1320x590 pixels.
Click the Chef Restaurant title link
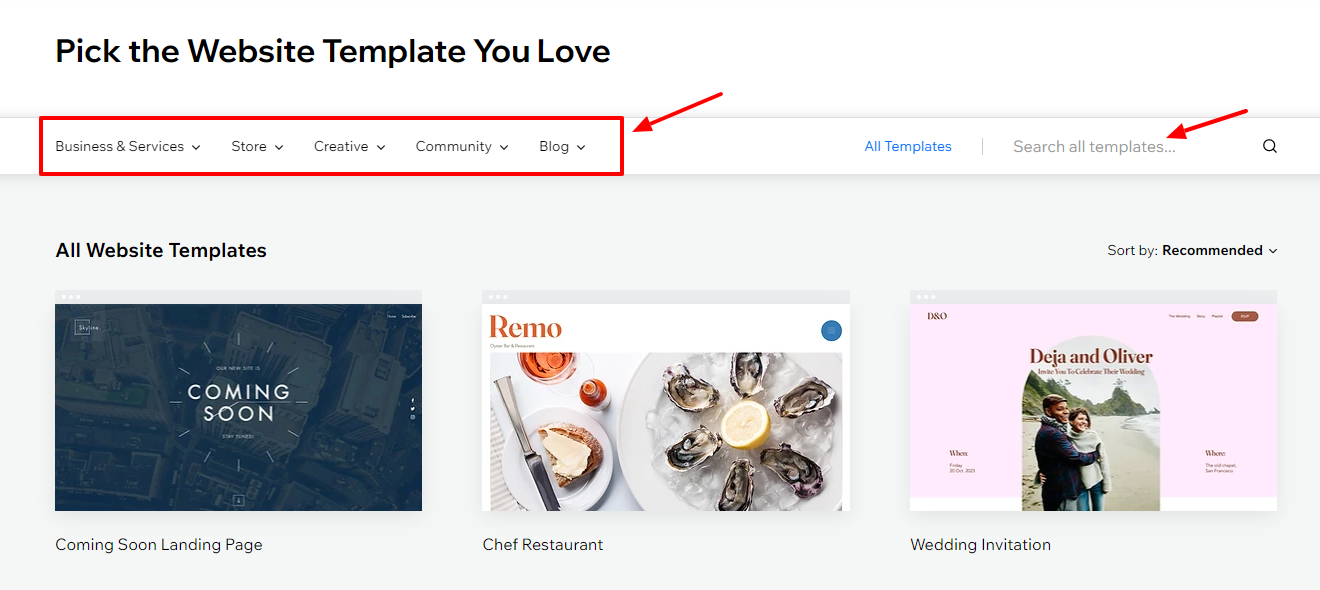coord(543,545)
